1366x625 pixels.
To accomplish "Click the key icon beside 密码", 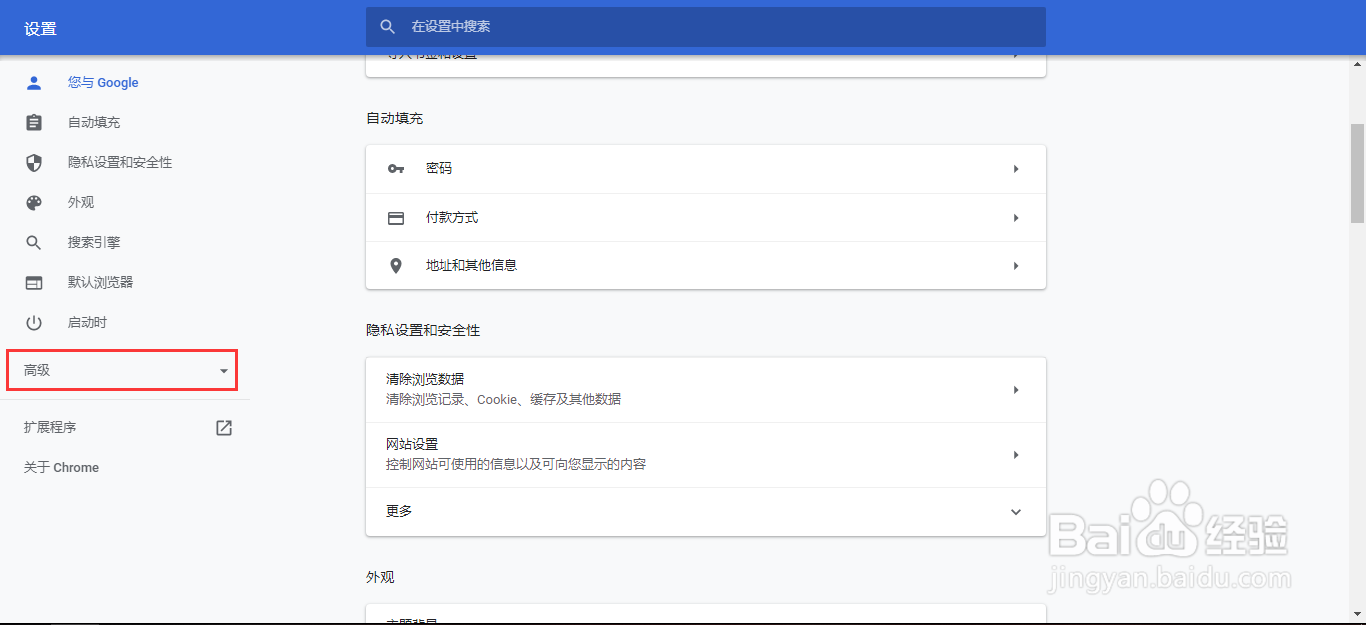I will 396,168.
